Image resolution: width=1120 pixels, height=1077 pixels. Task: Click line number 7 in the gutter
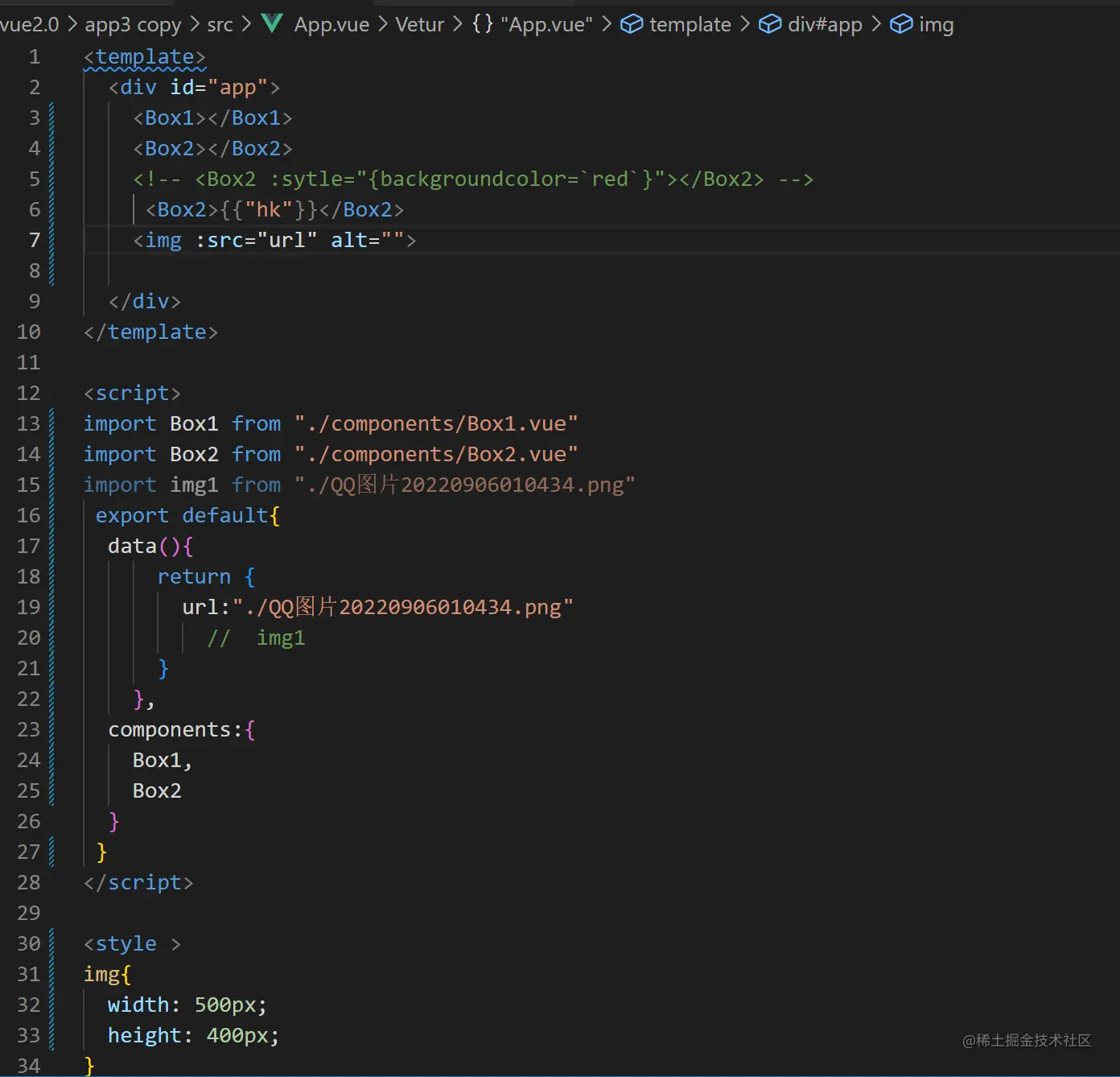(35, 241)
